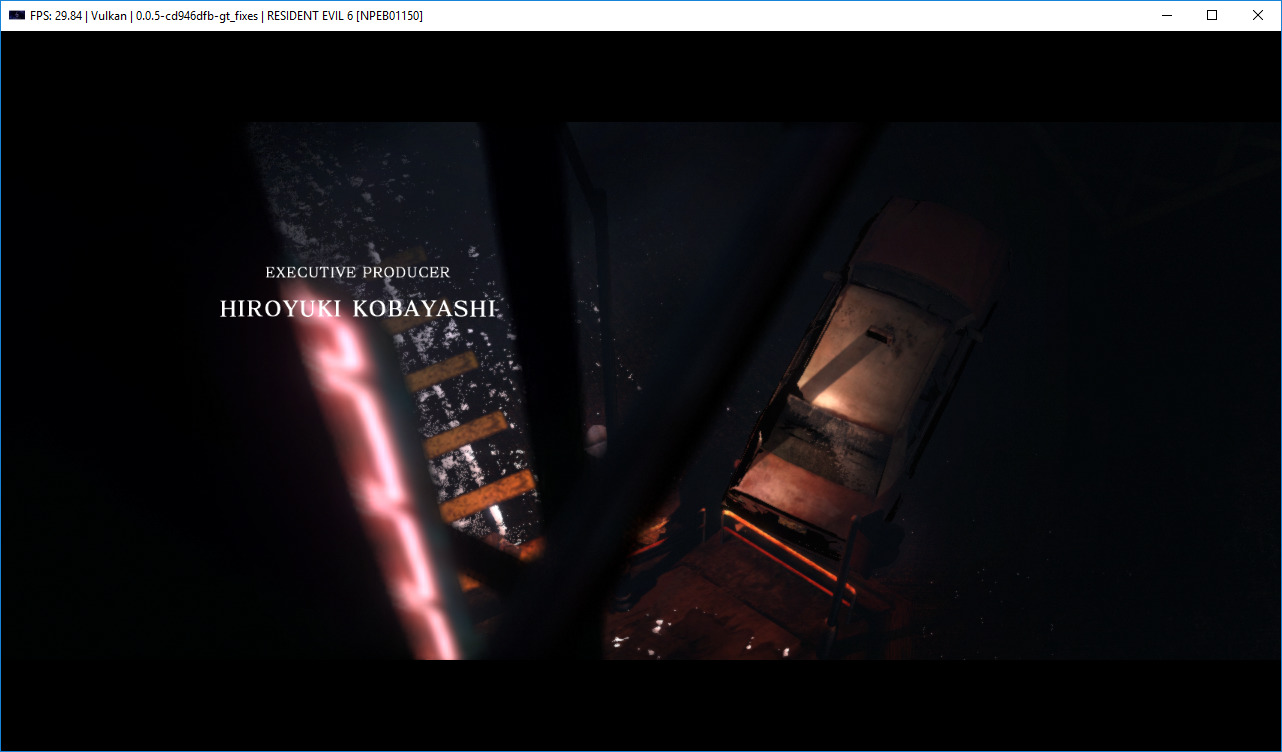Click the 'HIROYUKI KOBAYASHI' name text

[x=358, y=309]
